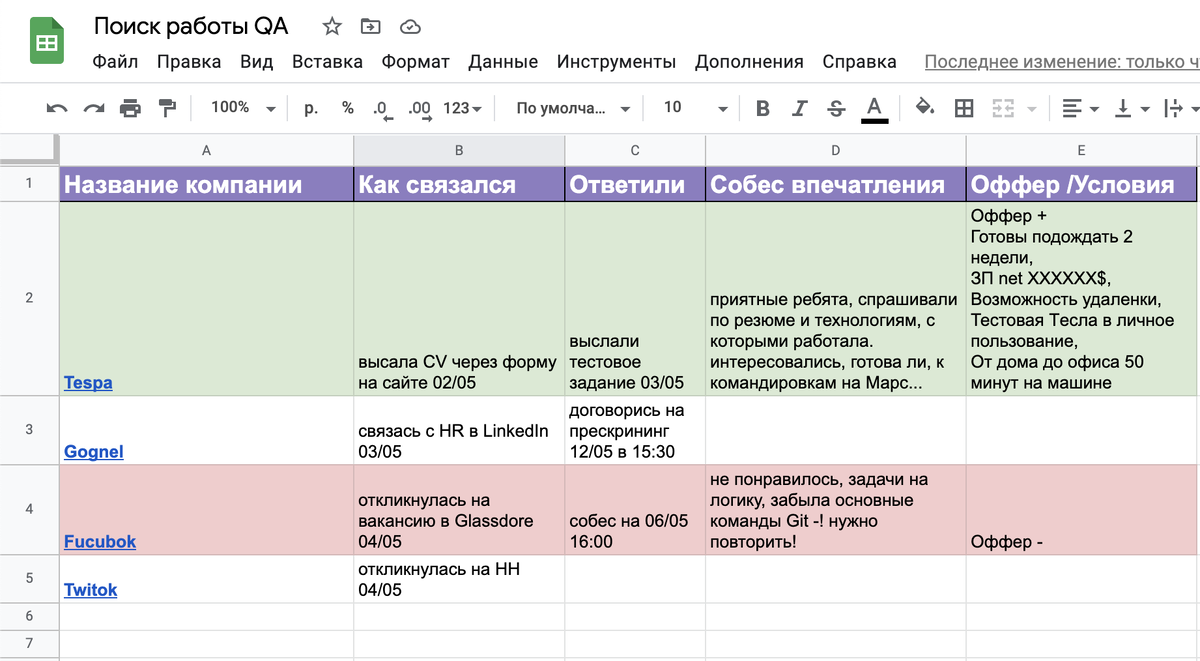
Task: Rename document title Поиск работы QA
Action: [x=191, y=27]
